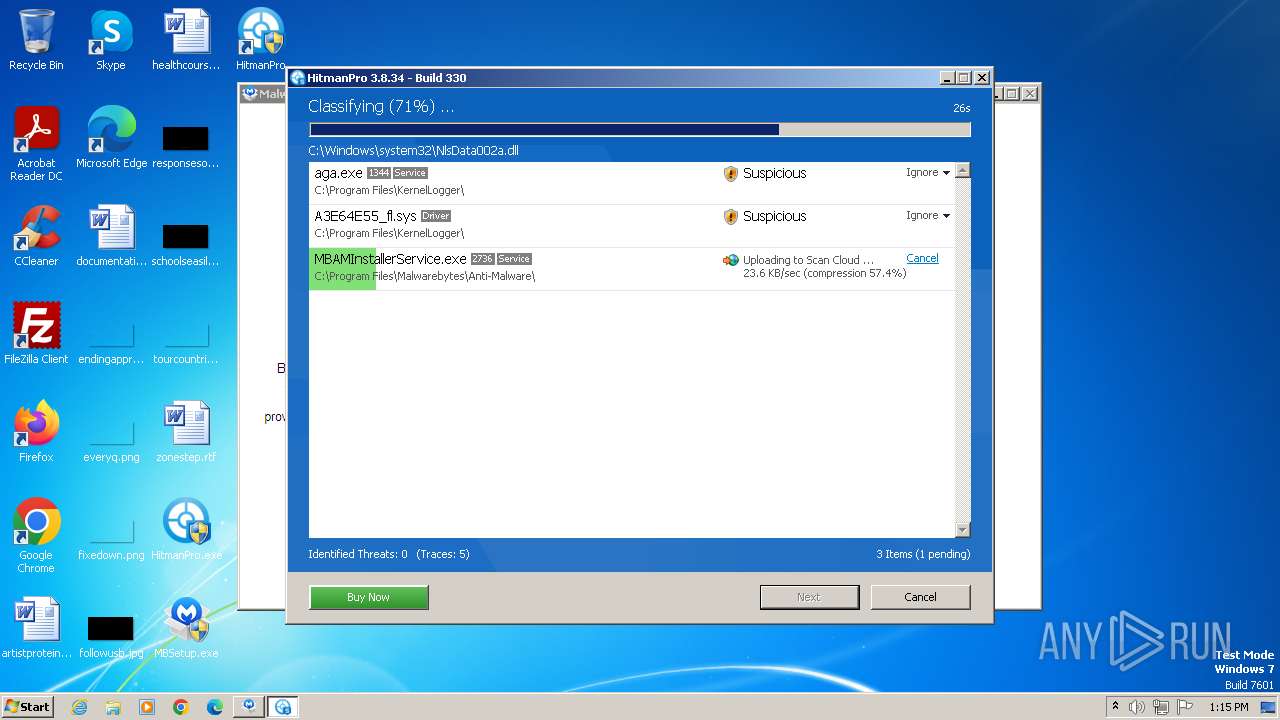Open FileZilla Client shortcut

click(36, 334)
